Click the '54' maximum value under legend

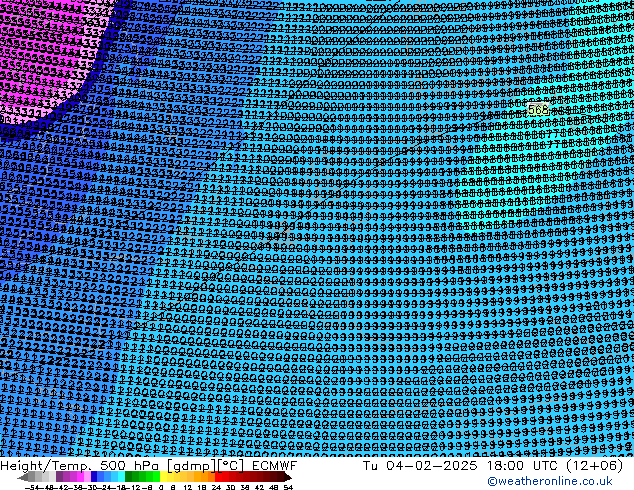pyautogui.click(x=288, y=487)
